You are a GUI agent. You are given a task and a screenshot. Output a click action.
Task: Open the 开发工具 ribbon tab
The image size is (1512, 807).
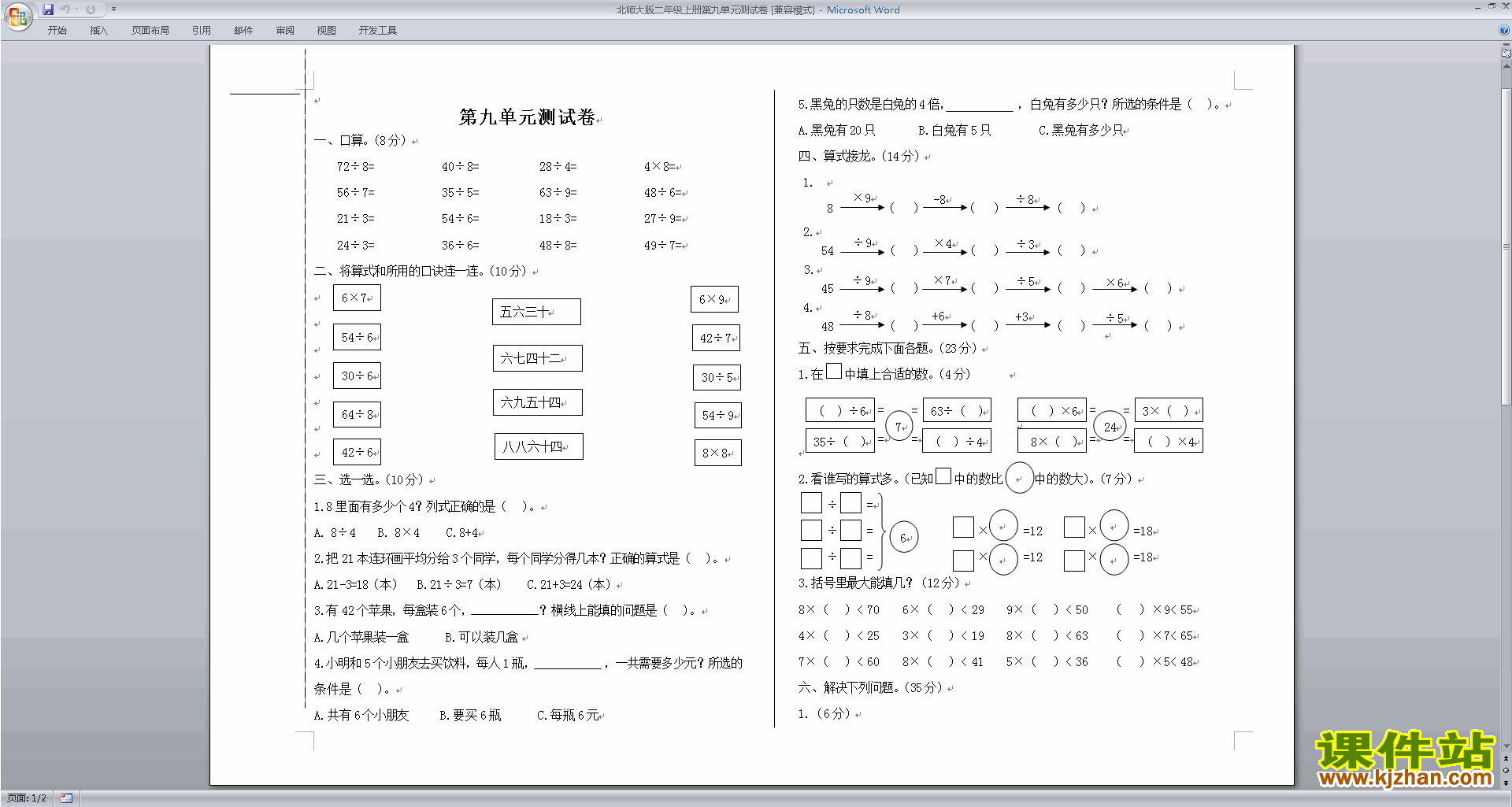click(x=378, y=30)
